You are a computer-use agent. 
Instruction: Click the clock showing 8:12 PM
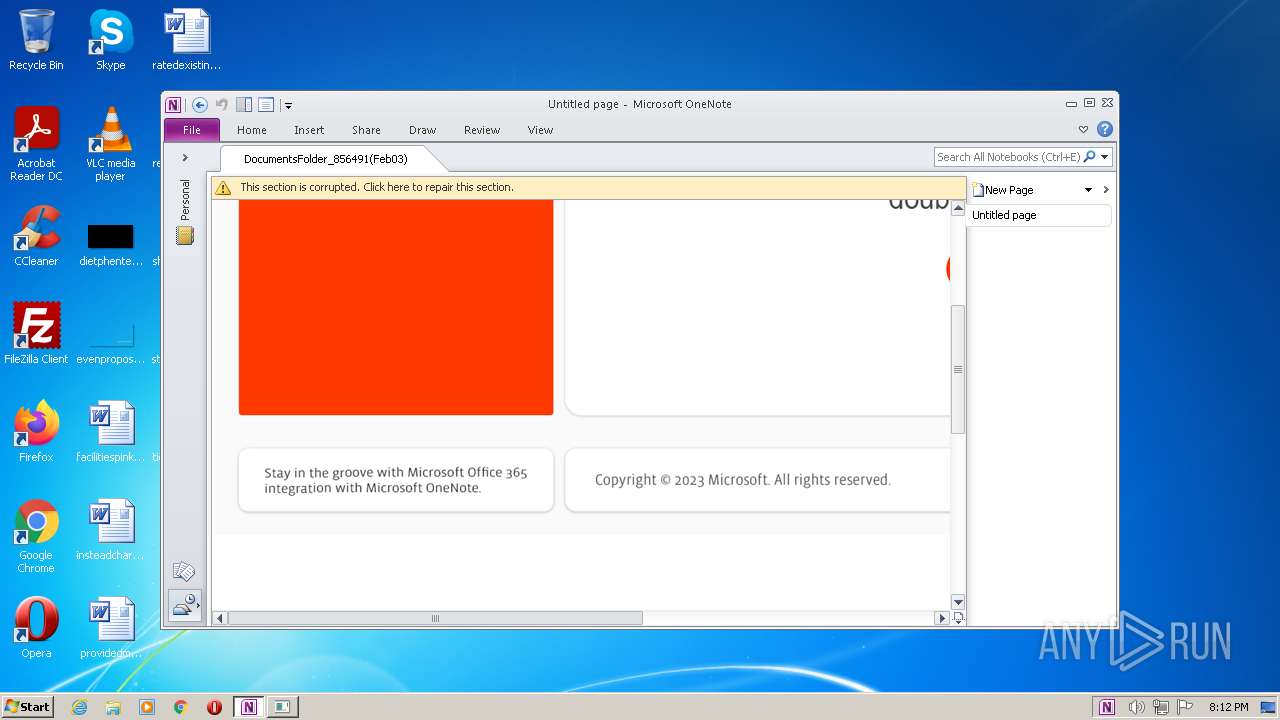pyautogui.click(x=1228, y=707)
